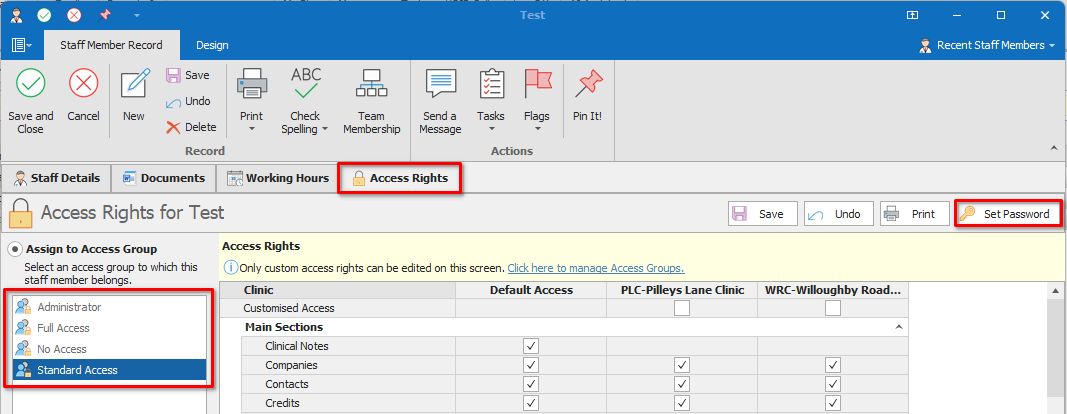Toggle Customised Access for PLC-Pilleys Lane Clinic
Image resolution: width=1067 pixels, height=414 pixels.
click(681, 309)
